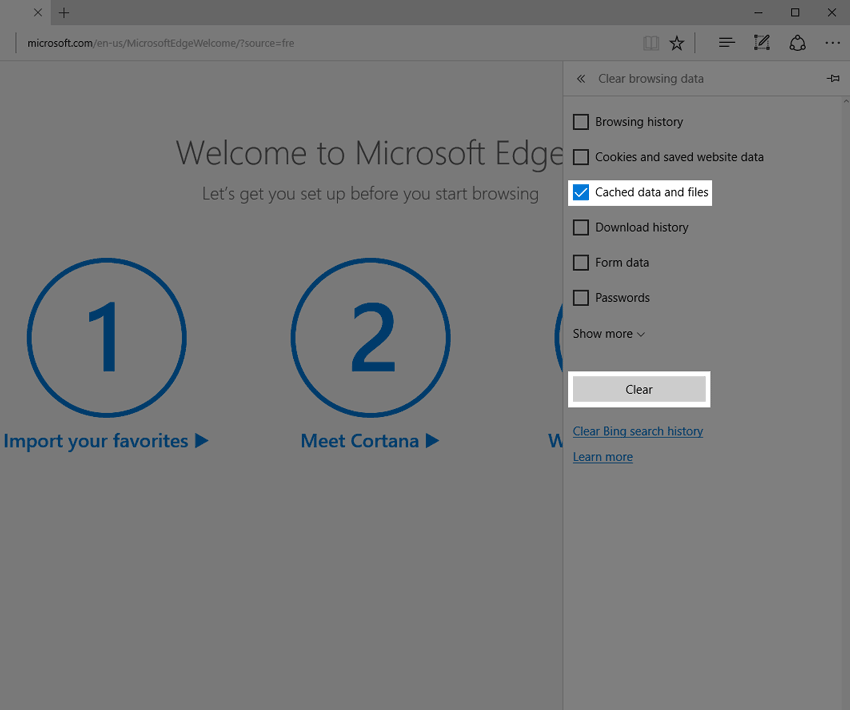Pin the Clear browsing data panel

click(x=833, y=78)
